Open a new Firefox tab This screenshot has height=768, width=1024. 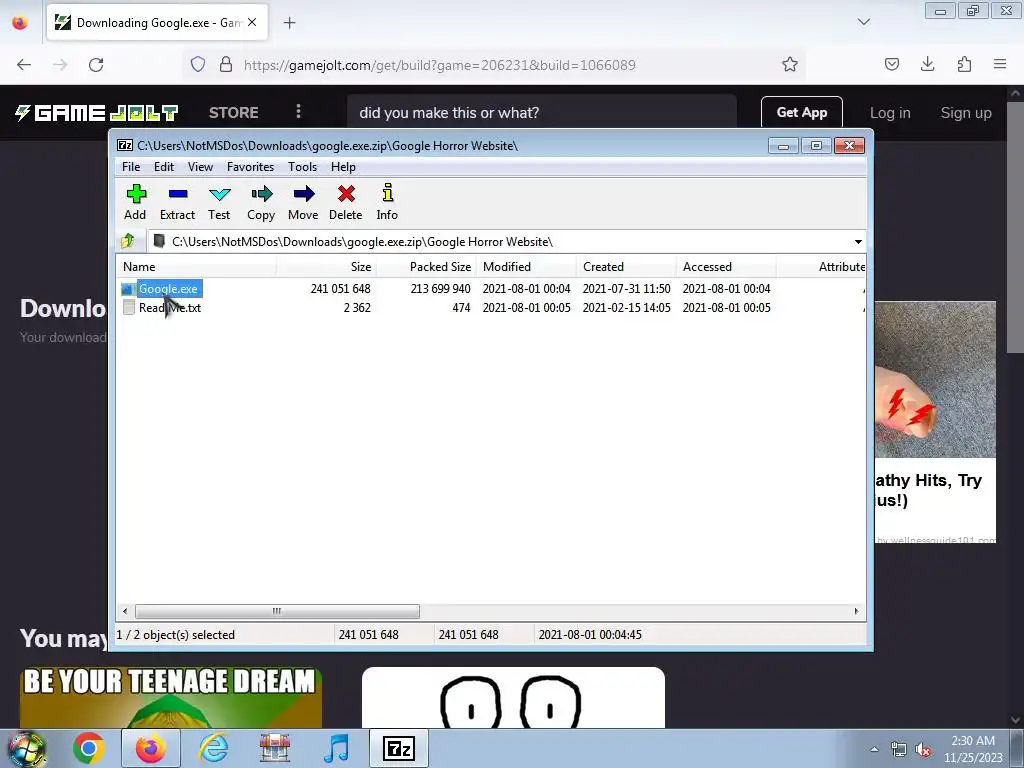[289, 23]
